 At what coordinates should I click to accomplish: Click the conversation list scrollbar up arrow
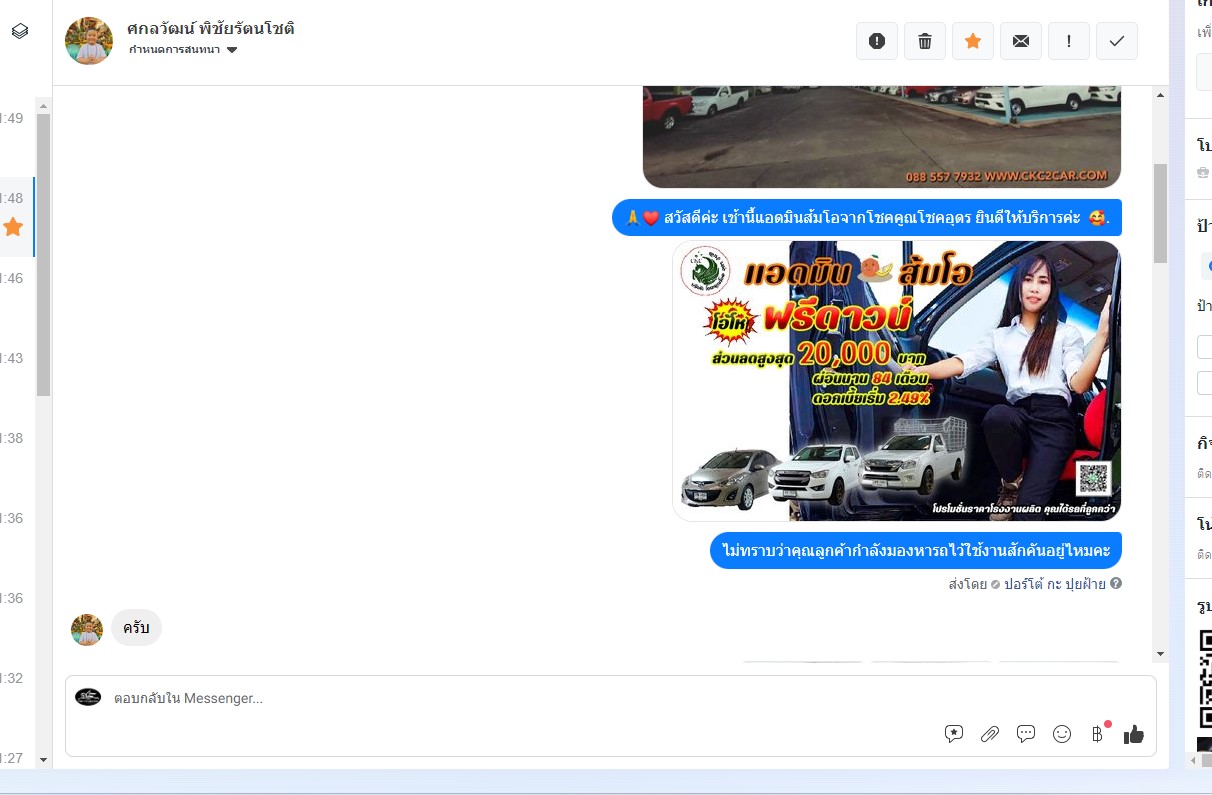pyautogui.click(x=43, y=105)
